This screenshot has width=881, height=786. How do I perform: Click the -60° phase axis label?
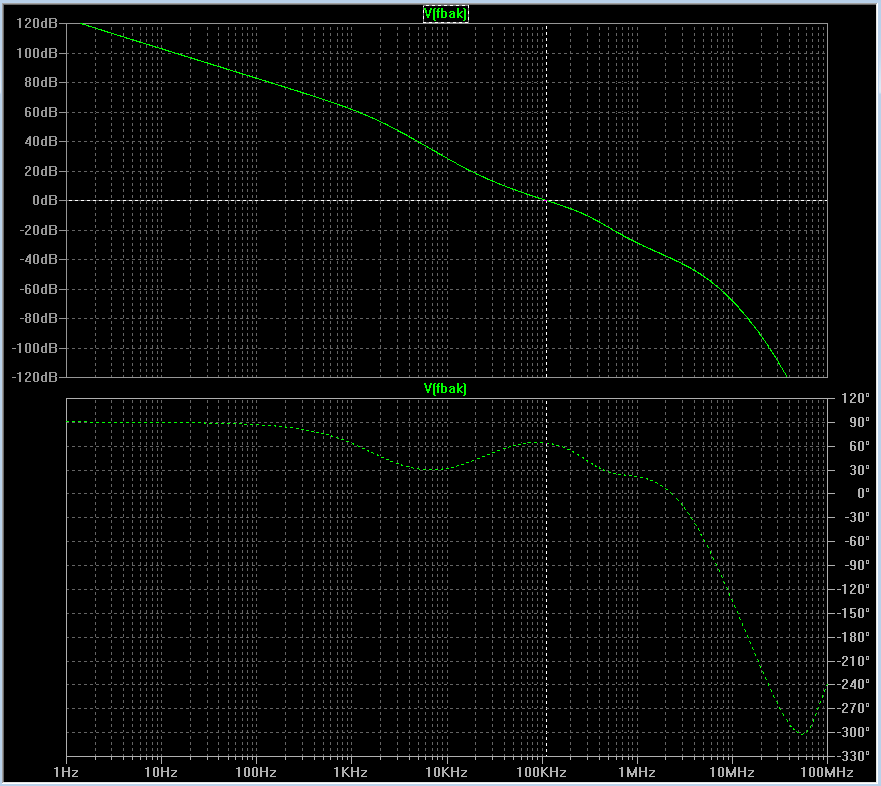click(x=857, y=542)
